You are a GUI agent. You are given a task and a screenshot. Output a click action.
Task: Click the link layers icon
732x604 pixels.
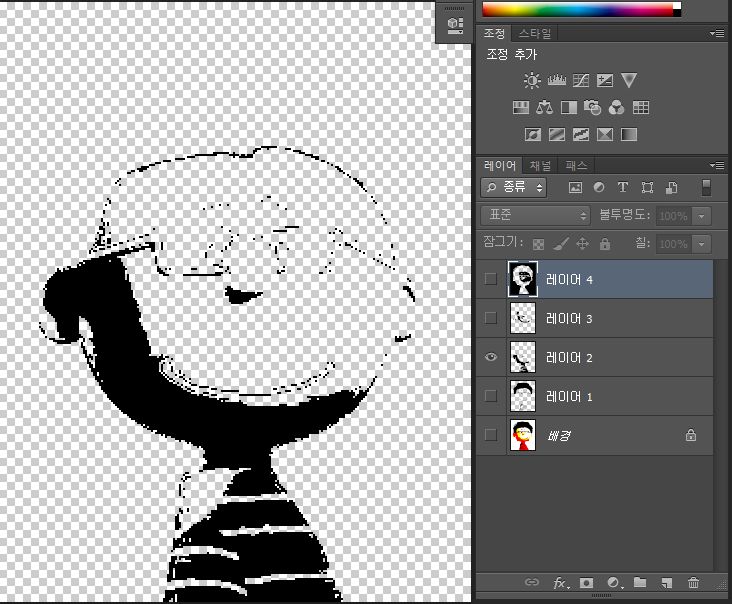532,582
